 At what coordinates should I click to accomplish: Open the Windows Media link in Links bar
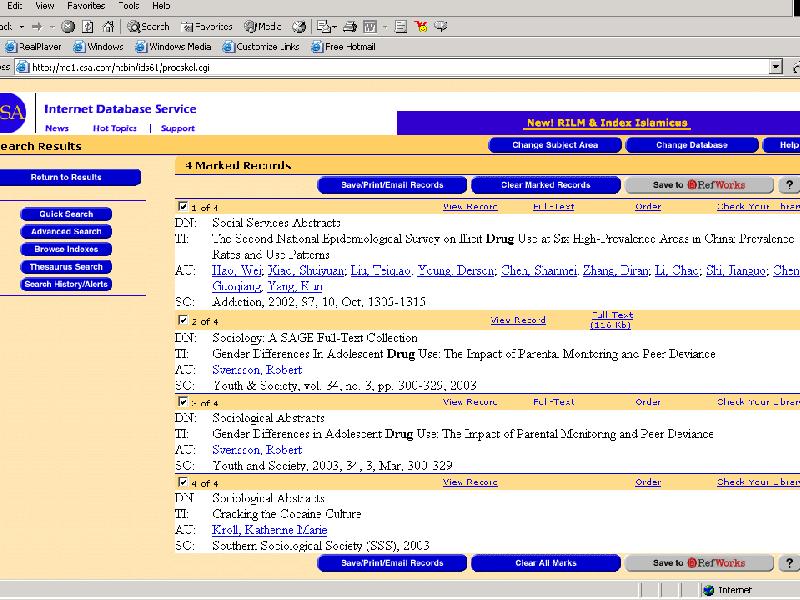tap(173, 47)
